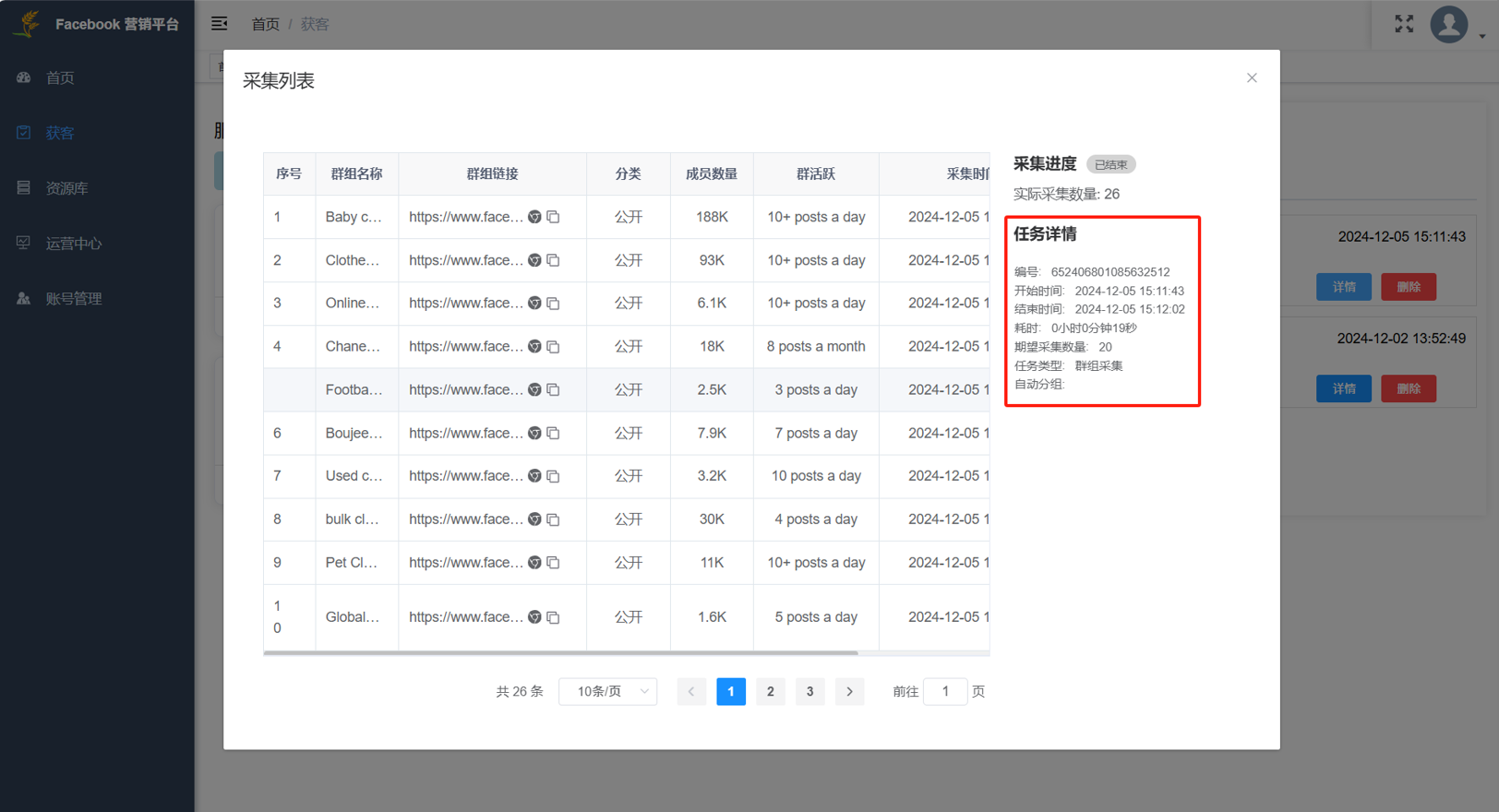The image size is (1499, 812).
Task: Go to next page arrow
Action: (849, 691)
